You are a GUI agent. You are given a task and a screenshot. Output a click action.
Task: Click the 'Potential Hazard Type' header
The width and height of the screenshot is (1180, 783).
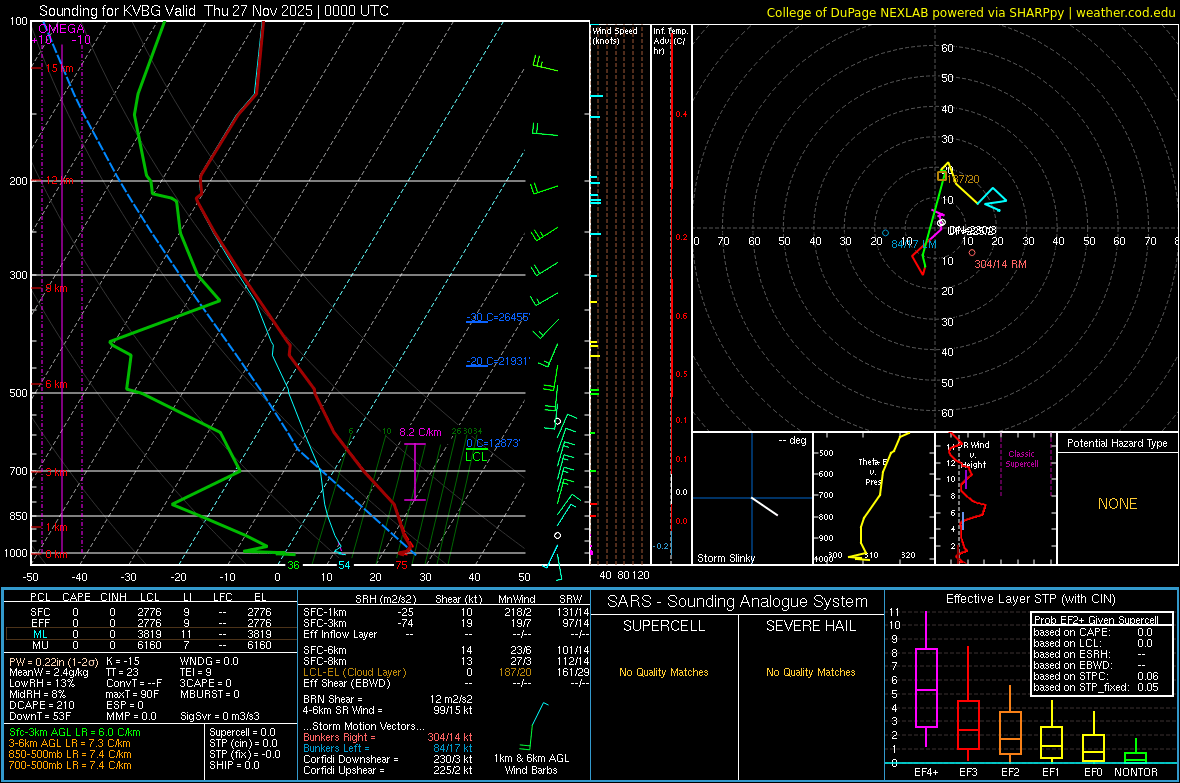coord(1117,443)
